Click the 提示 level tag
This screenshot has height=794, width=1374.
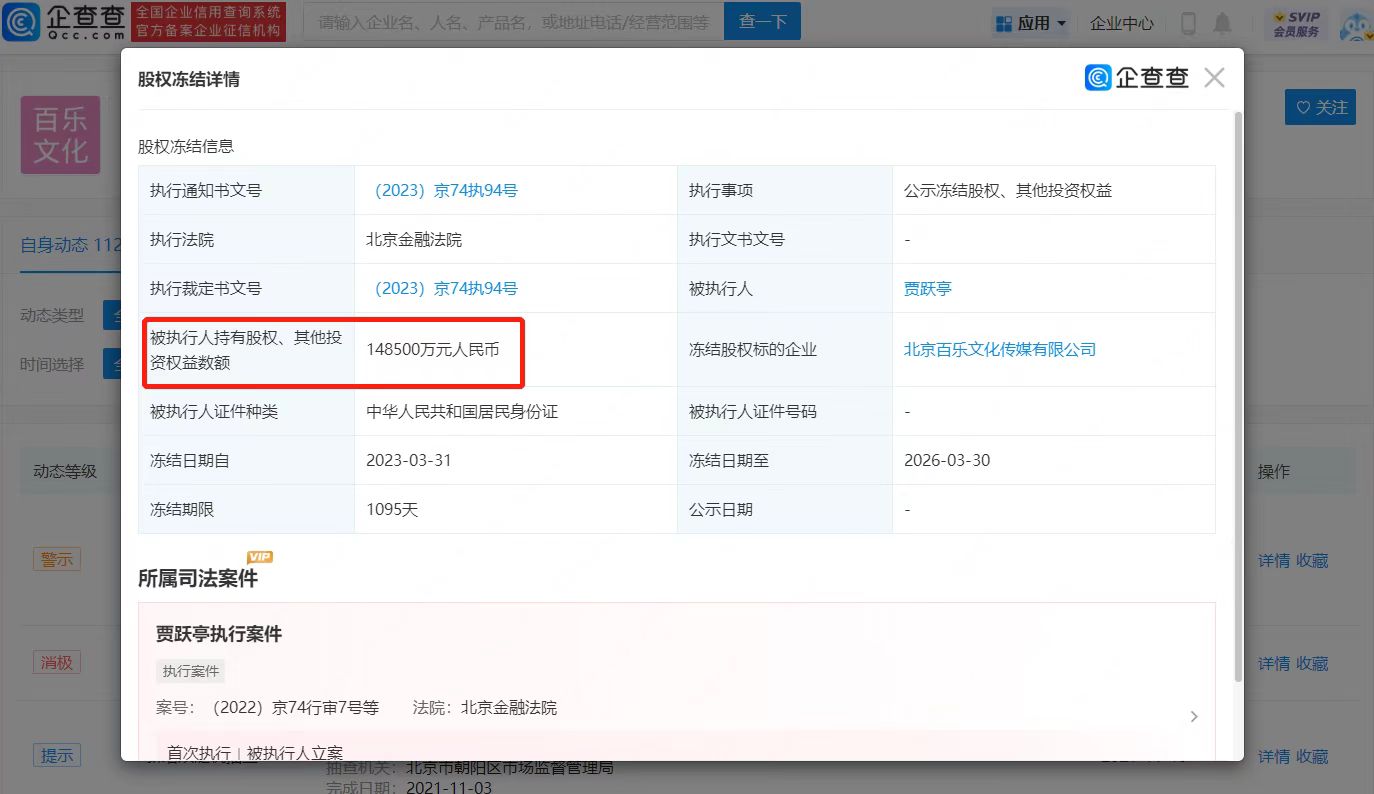tap(57, 756)
